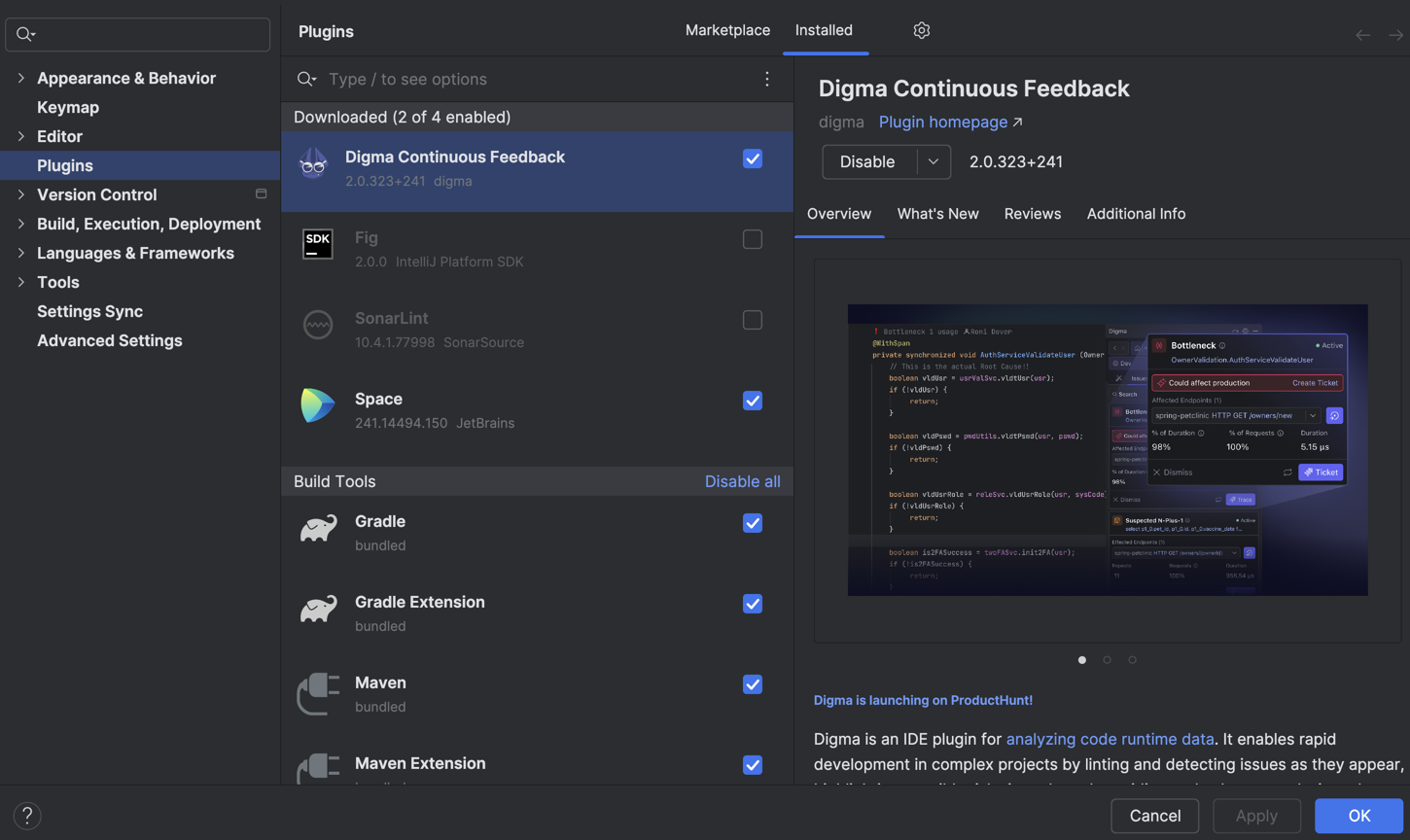Show second screenshot via carousel dot
Viewport: 1410px width, 840px height.
click(x=1107, y=660)
